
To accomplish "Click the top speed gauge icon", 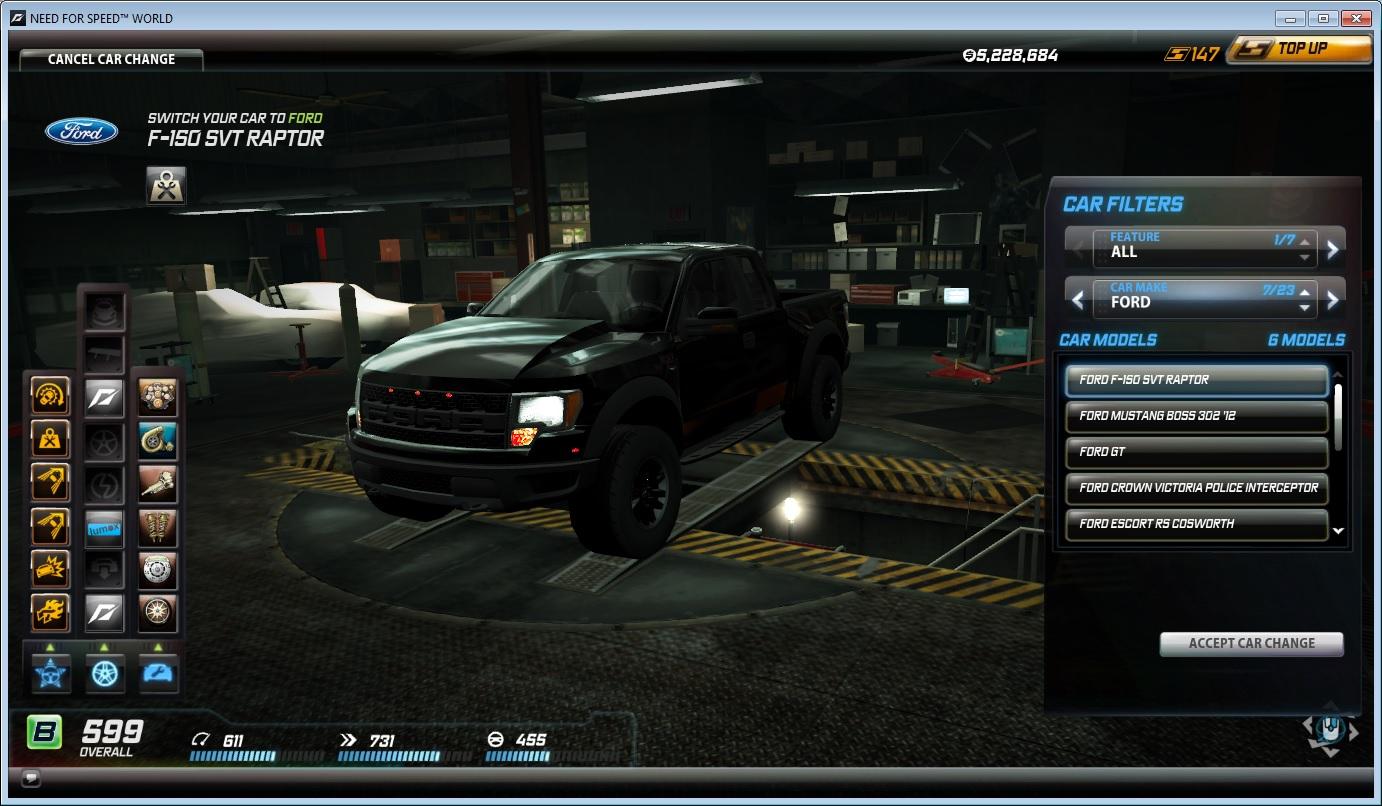I will coord(201,740).
